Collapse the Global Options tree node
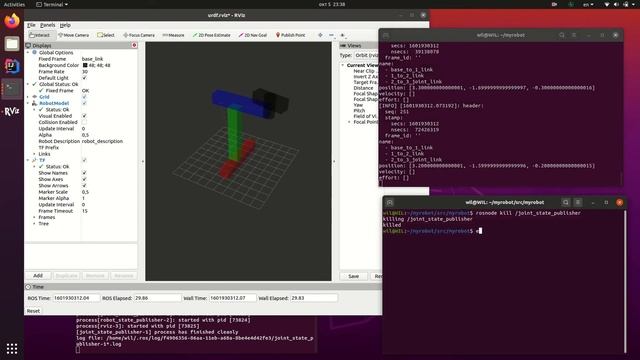 28,52
